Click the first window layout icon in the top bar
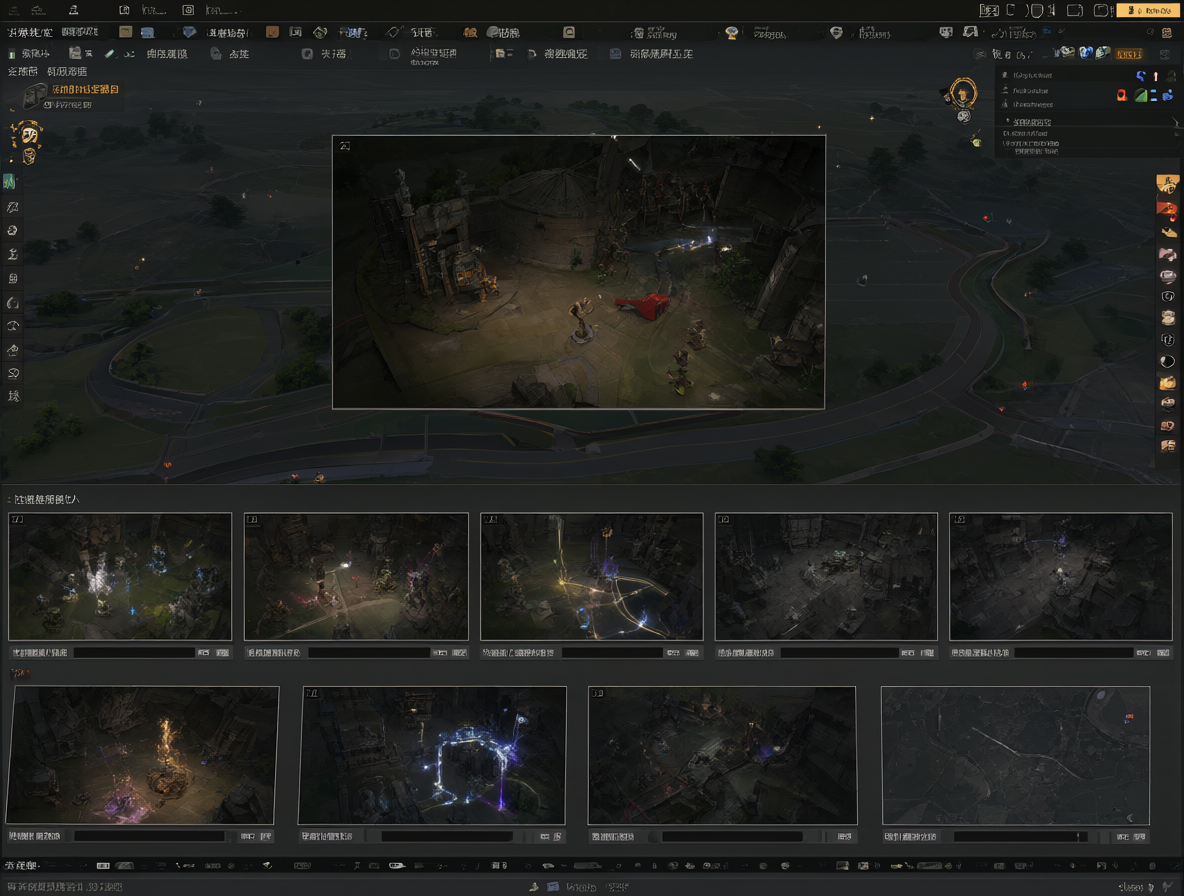Image resolution: width=1184 pixels, height=896 pixels. (x=988, y=11)
